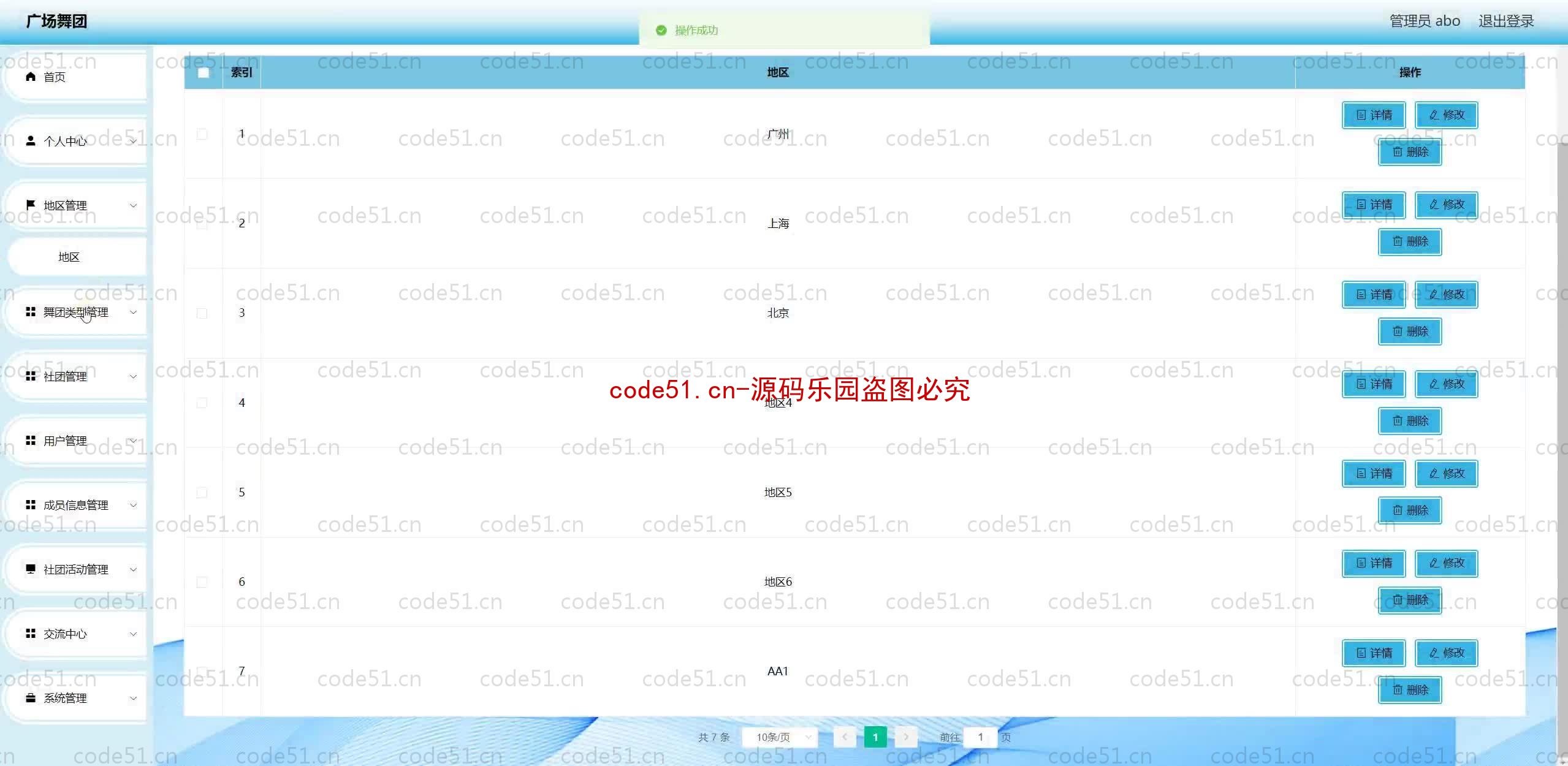Expand 地区管理 sidebar menu
This screenshot has width=1568, height=766.
(x=75, y=205)
